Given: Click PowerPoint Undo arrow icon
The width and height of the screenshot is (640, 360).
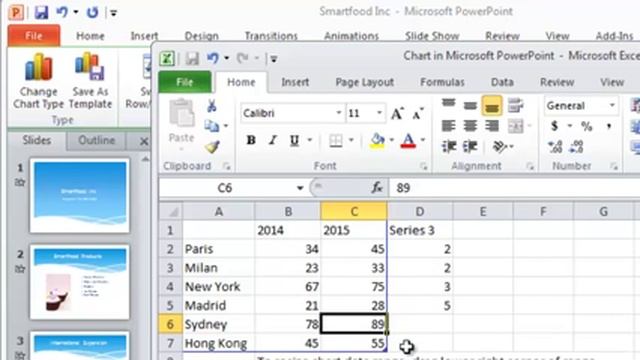Looking at the screenshot, I should pyautogui.click(x=62, y=12).
